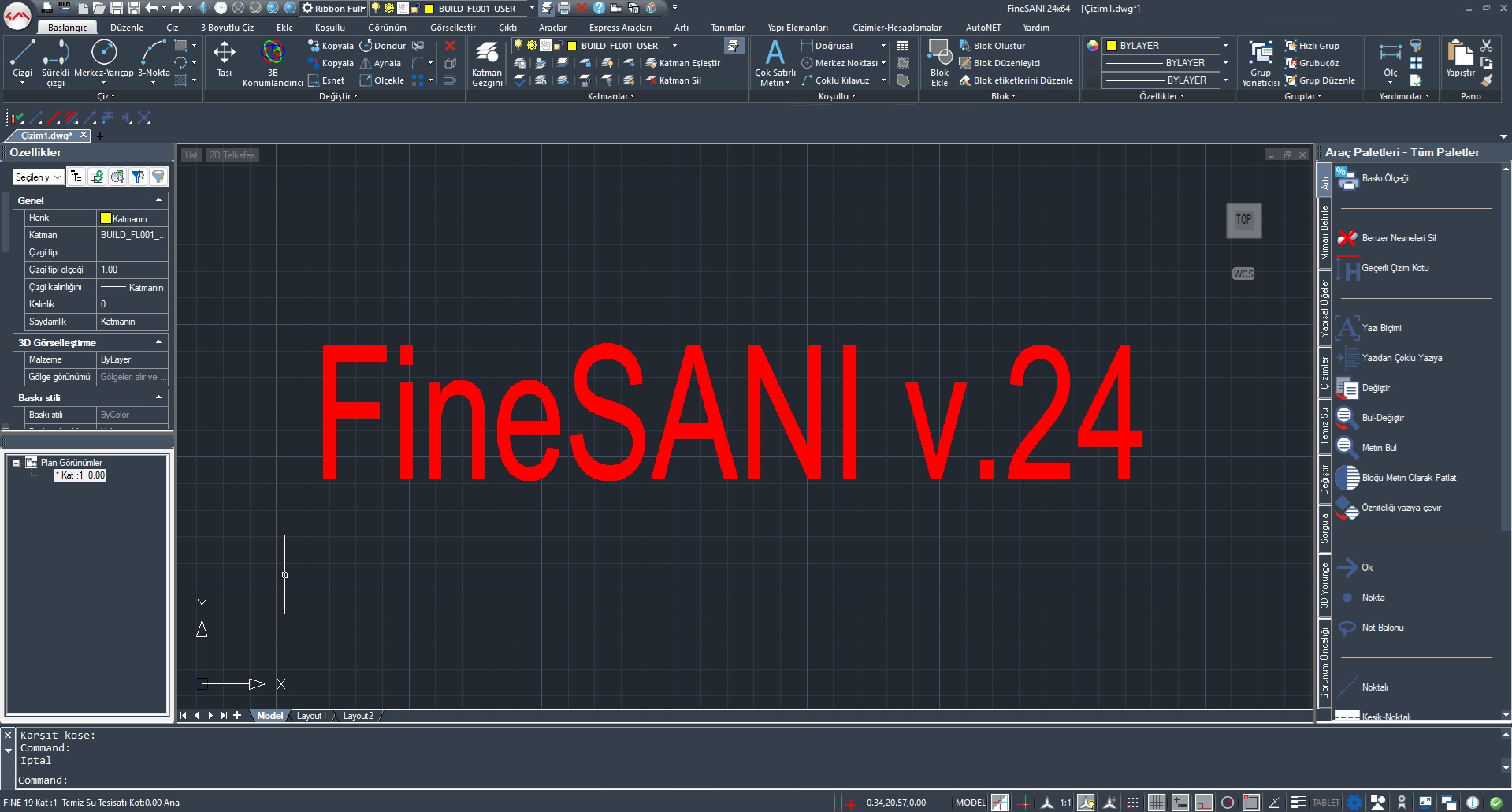Collapse the Baskı stili section
Screen dimensions: 1512x812
pyautogui.click(x=158, y=397)
